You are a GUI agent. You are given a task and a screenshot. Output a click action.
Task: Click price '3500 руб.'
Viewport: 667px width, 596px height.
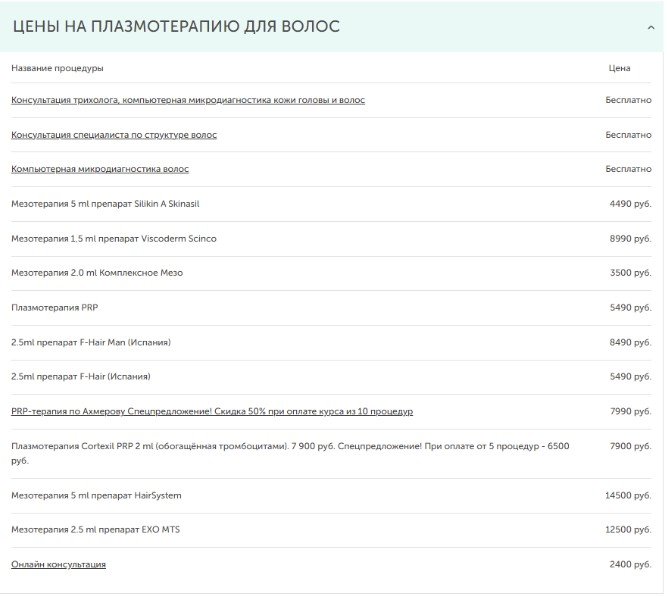coord(630,273)
